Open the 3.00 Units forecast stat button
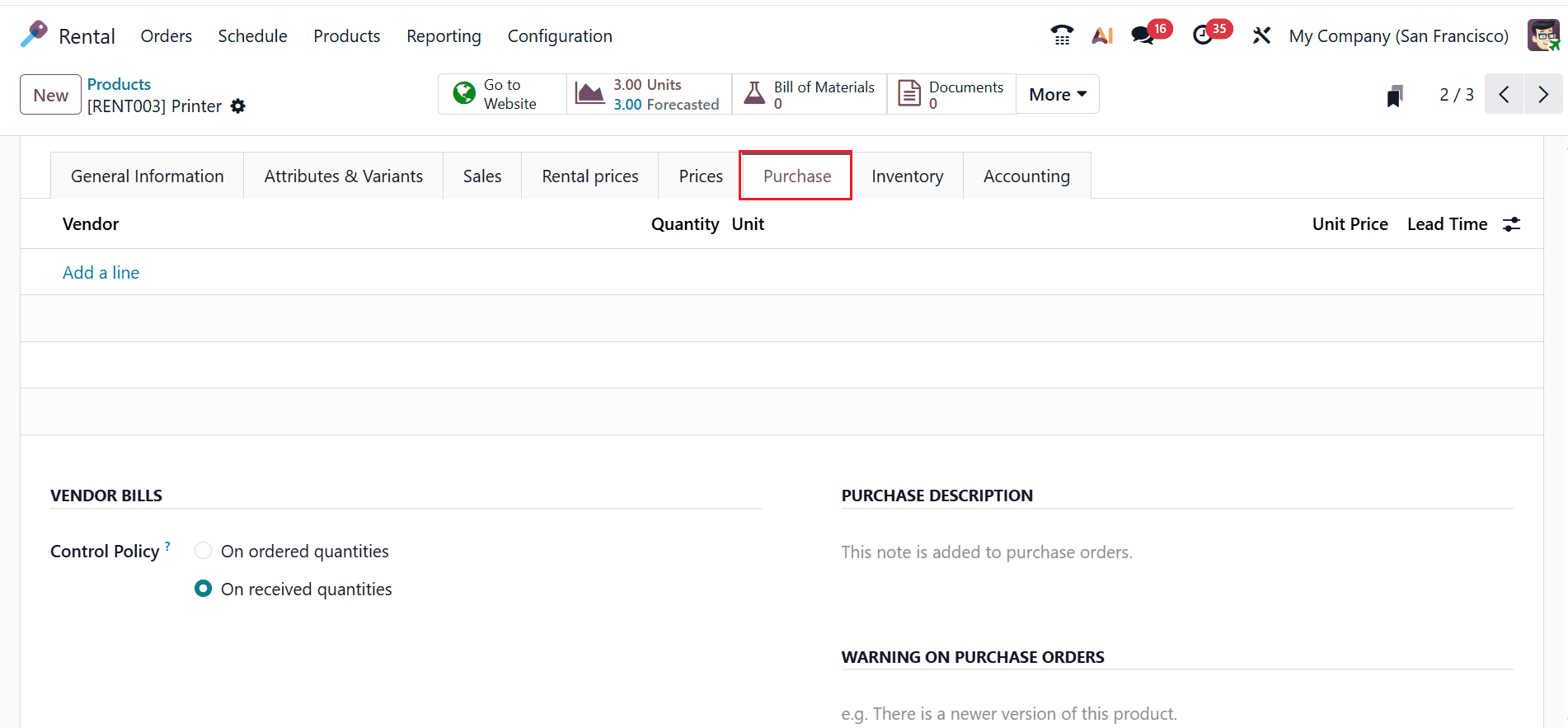This screenshot has width=1568, height=728. (x=650, y=94)
